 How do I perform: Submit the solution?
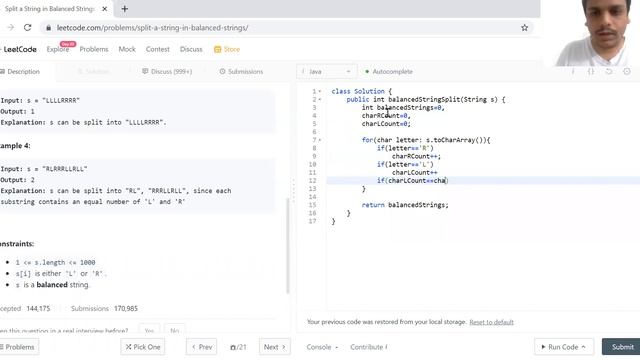(x=622, y=347)
